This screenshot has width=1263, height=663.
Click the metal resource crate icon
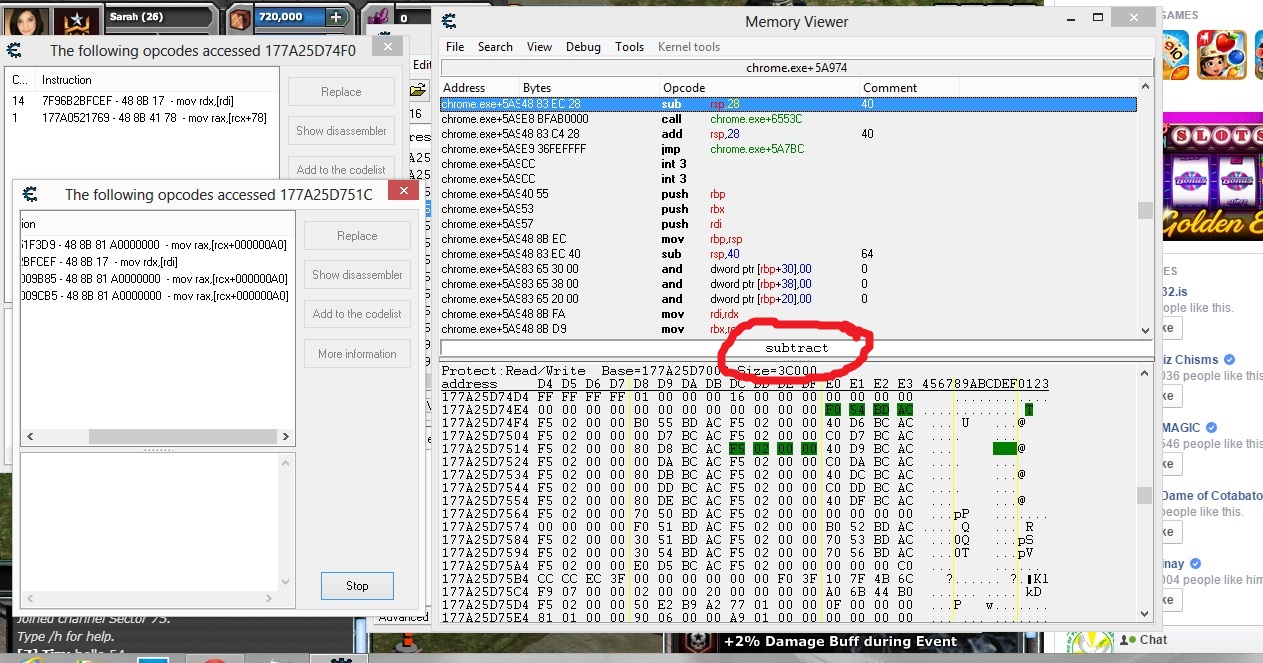240,17
